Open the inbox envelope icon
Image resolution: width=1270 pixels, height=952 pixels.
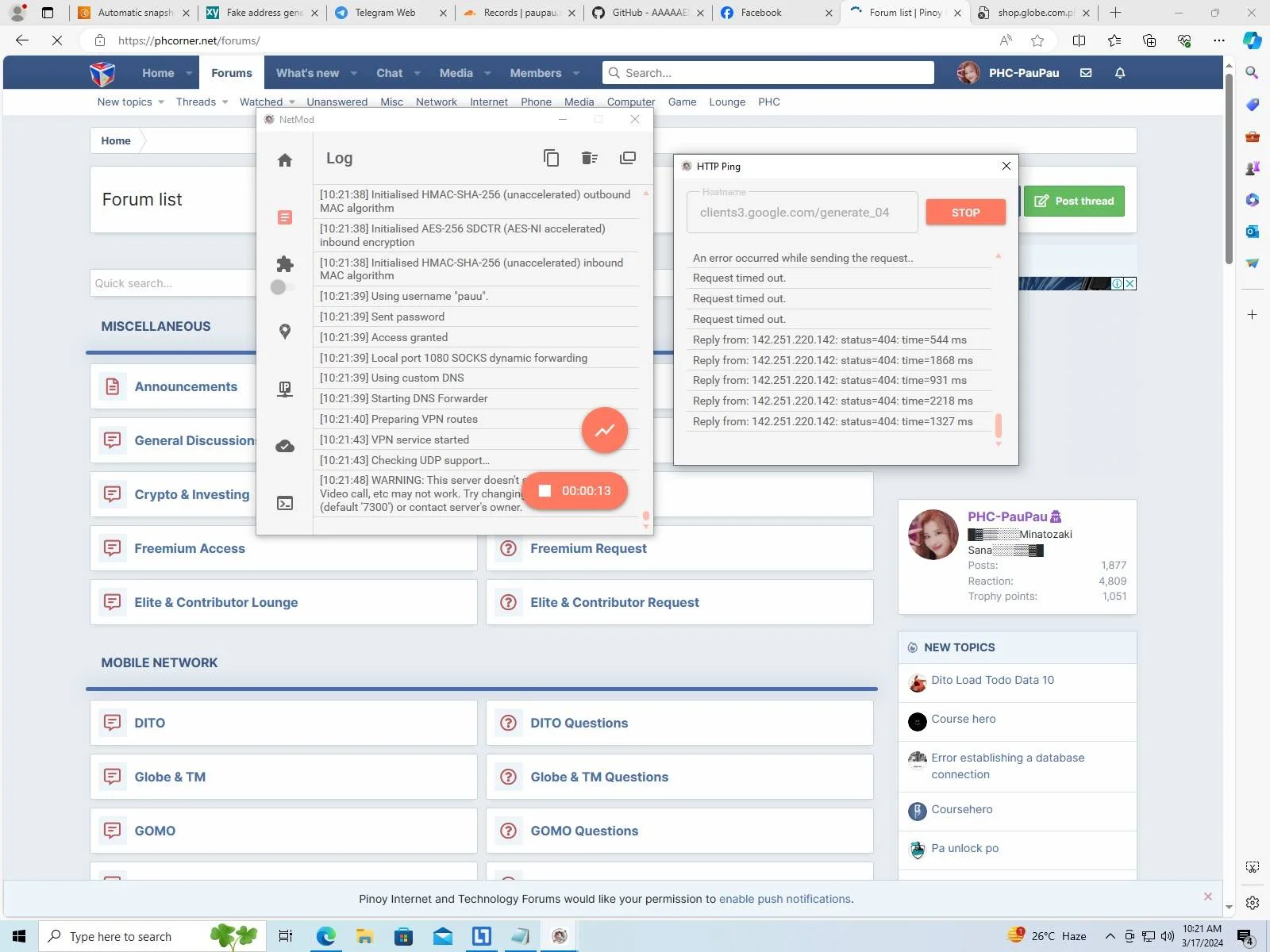(1086, 73)
